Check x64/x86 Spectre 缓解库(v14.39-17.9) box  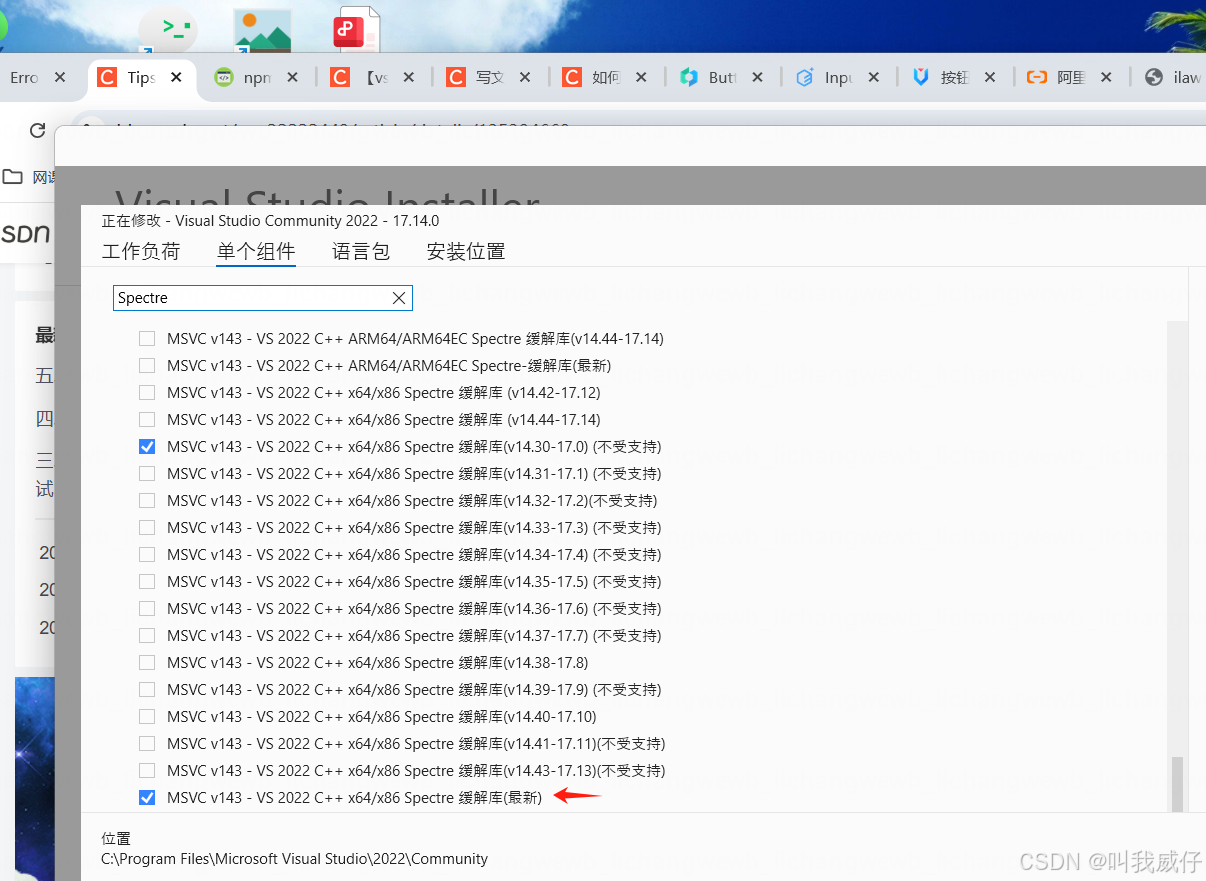147,690
